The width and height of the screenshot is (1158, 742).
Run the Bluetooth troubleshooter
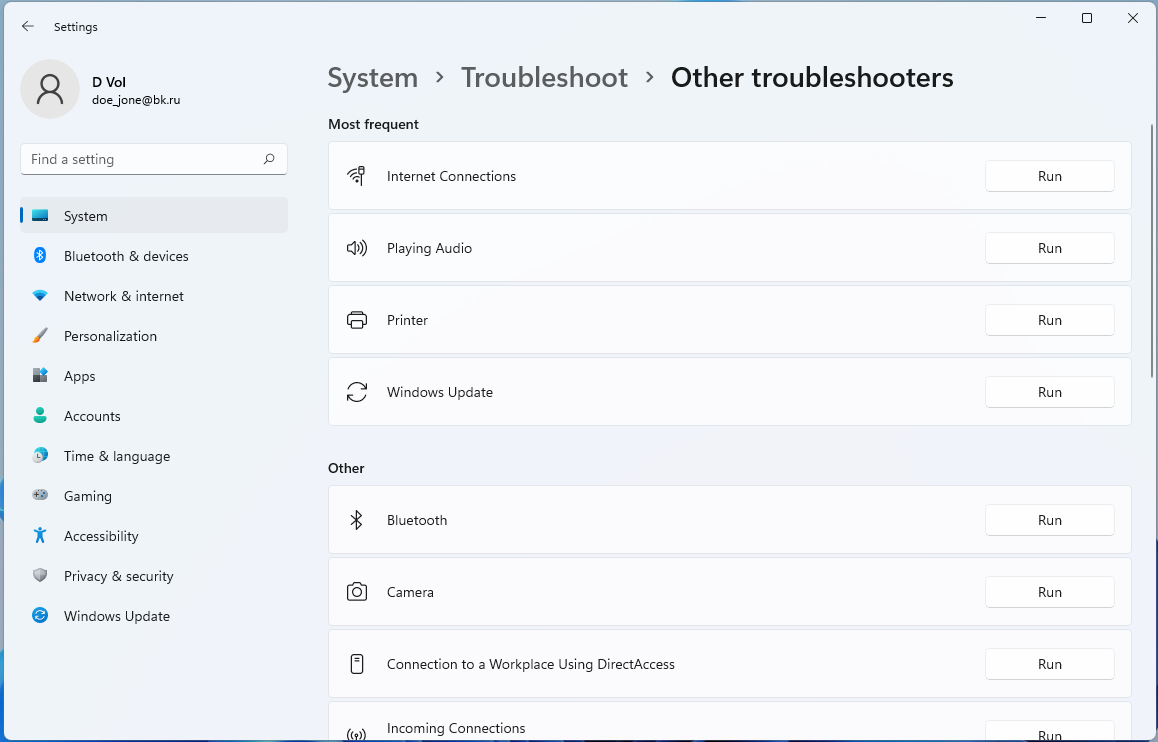(x=1049, y=520)
